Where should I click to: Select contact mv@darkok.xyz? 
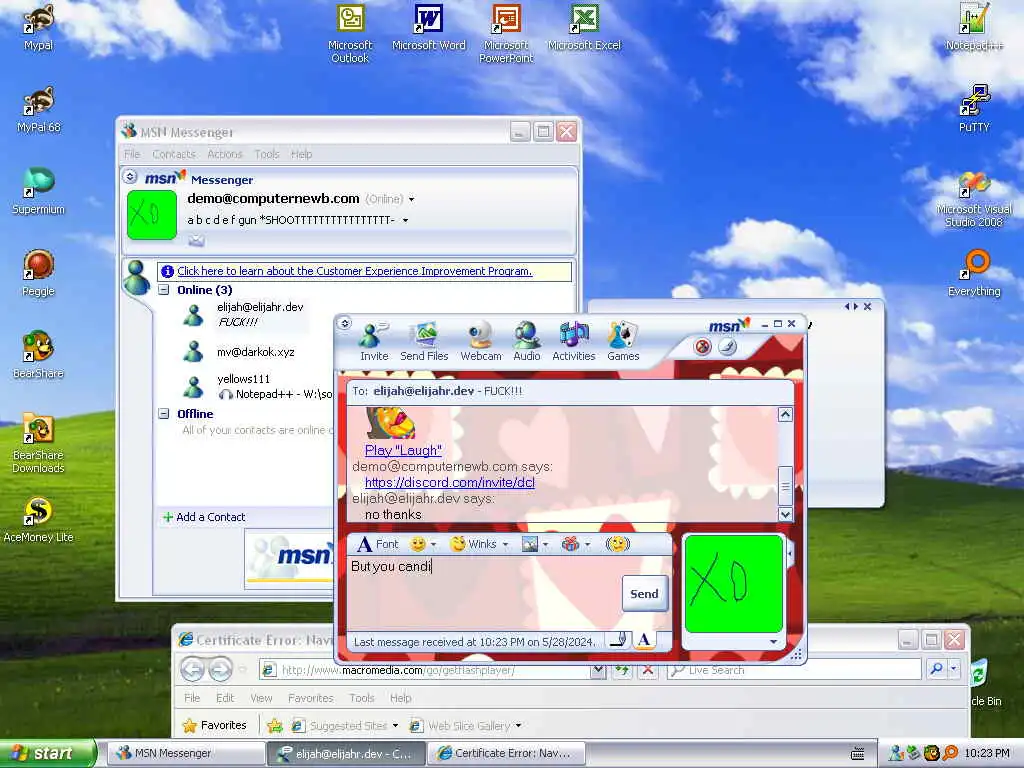tap(255, 352)
